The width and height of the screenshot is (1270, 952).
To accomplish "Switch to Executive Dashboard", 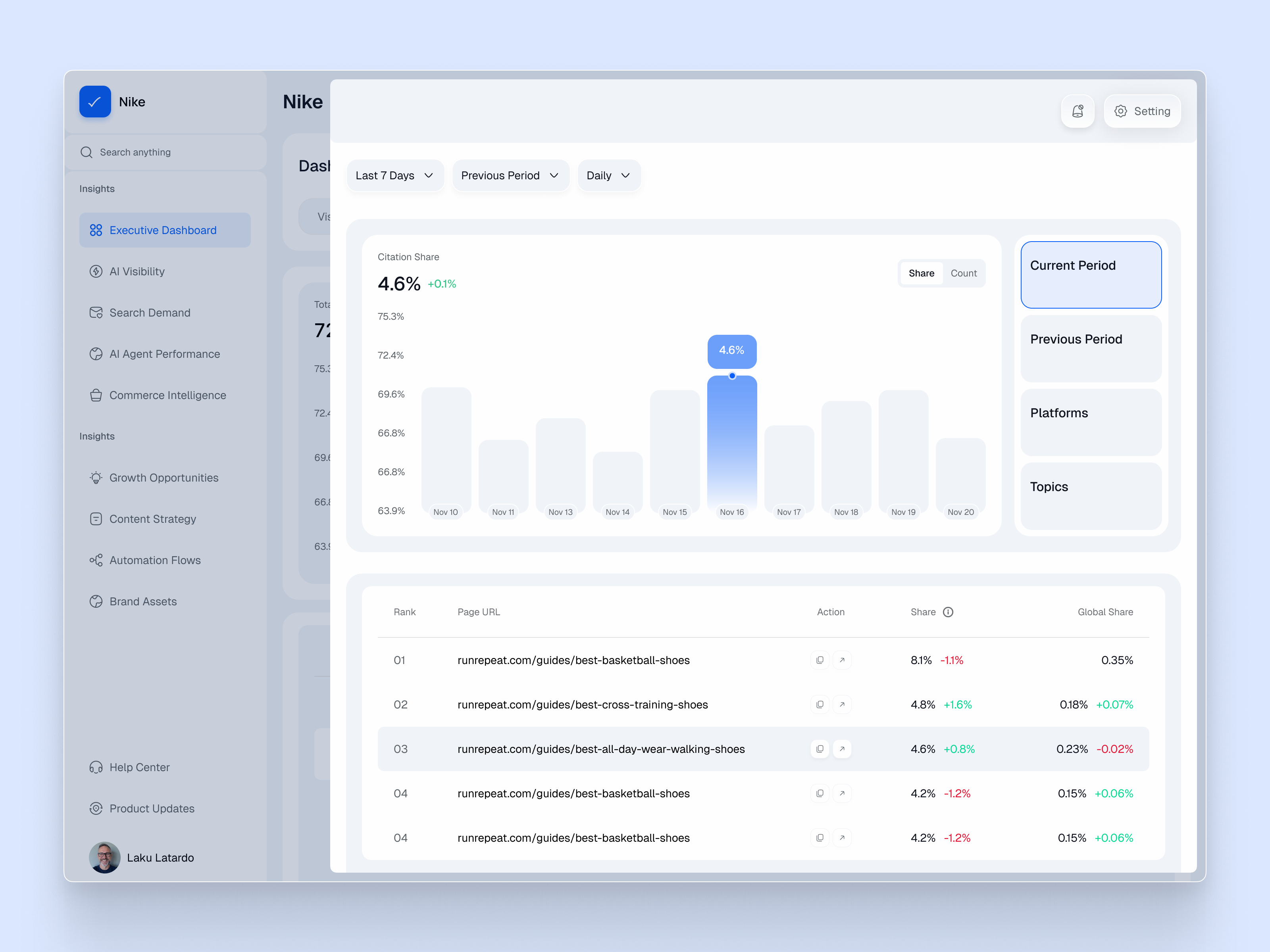I will point(162,230).
